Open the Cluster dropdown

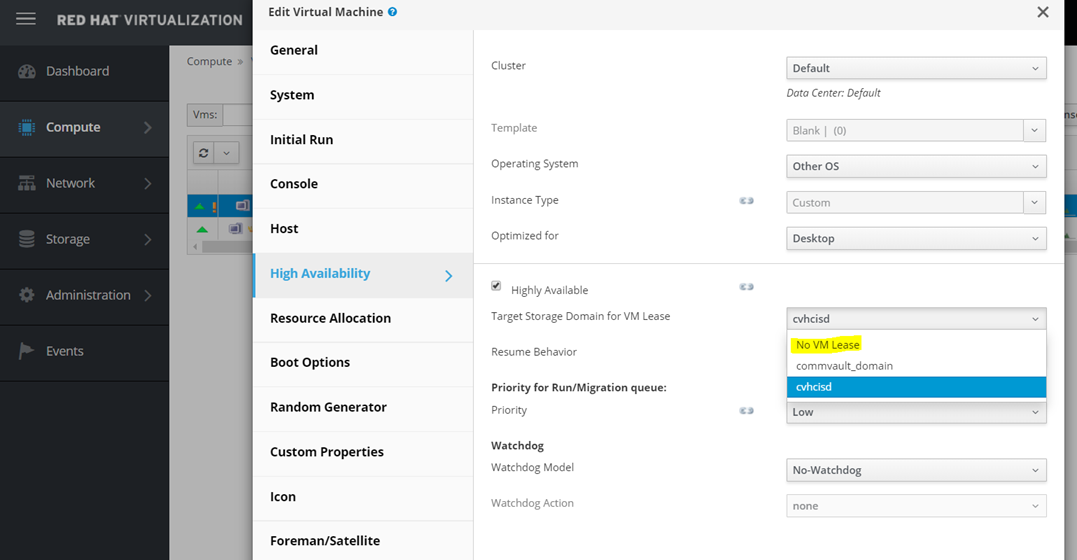916,68
